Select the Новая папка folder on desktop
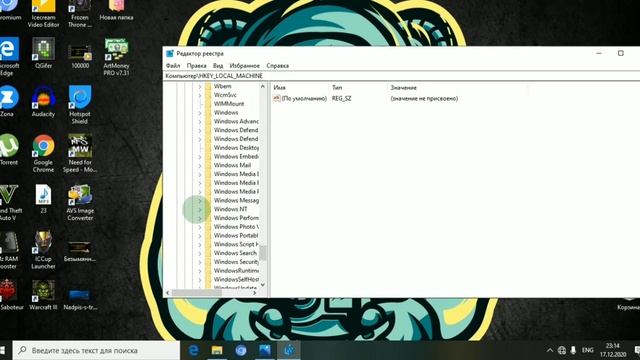The image size is (640, 360). (116, 10)
